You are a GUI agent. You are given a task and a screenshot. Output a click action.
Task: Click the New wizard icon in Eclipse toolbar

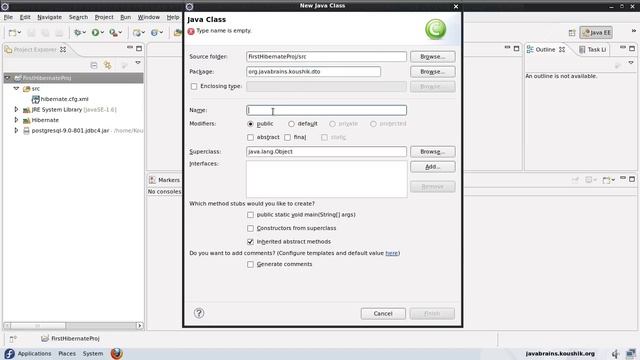coord(12,33)
